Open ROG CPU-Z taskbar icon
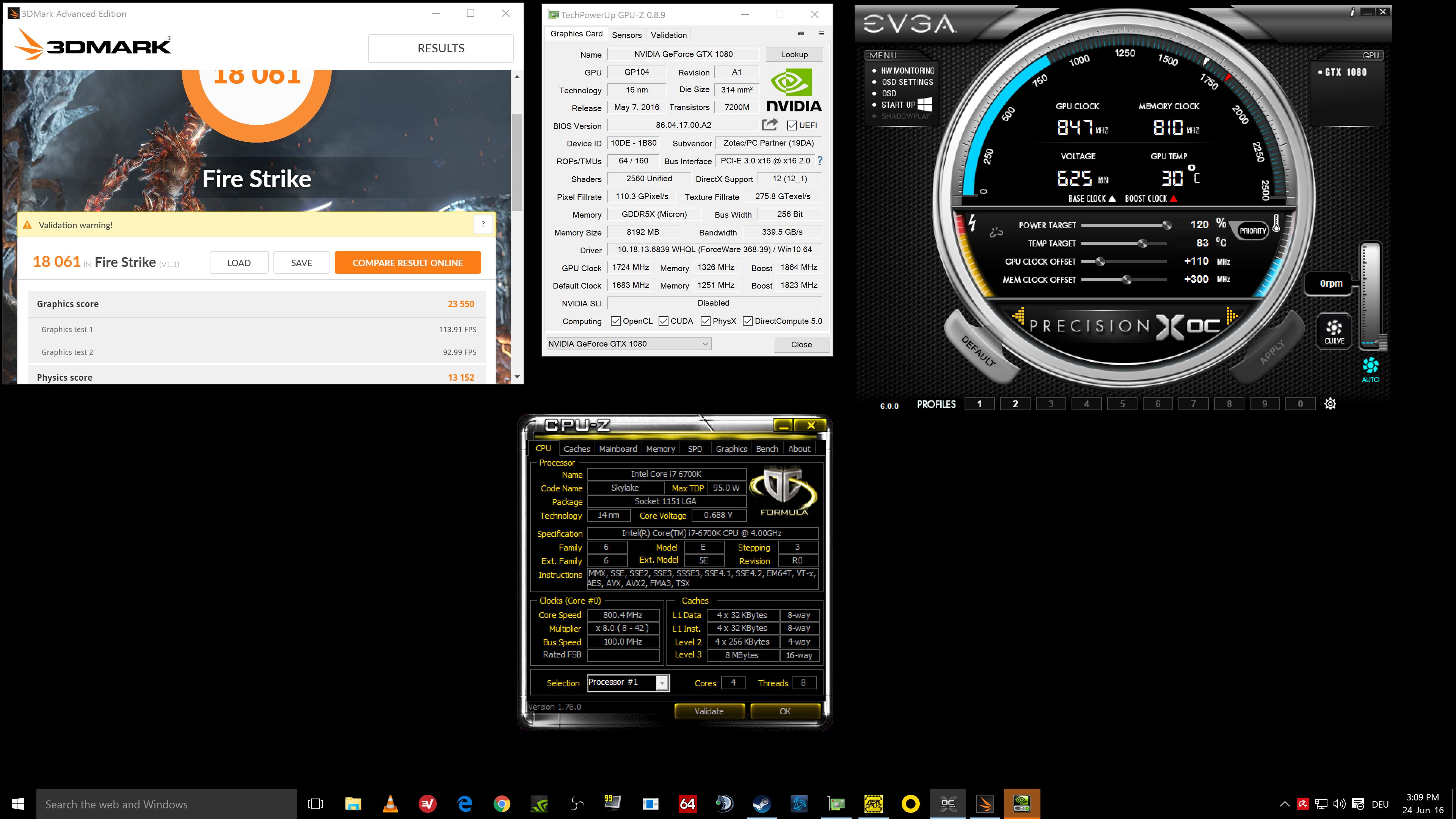1456x819 pixels. click(x=873, y=804)
